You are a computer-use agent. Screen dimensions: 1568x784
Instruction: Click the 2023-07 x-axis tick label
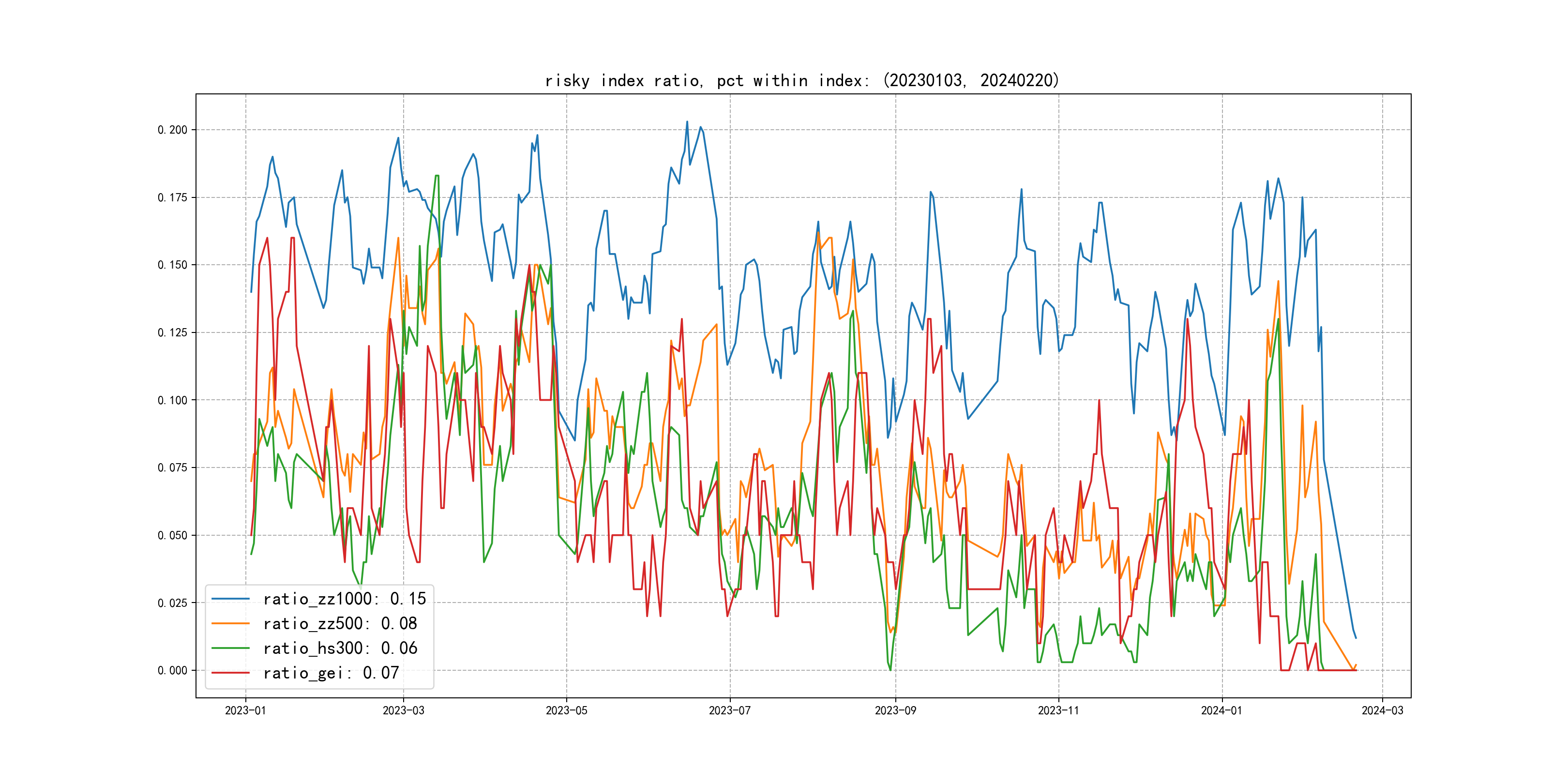[x=730, y=710]
